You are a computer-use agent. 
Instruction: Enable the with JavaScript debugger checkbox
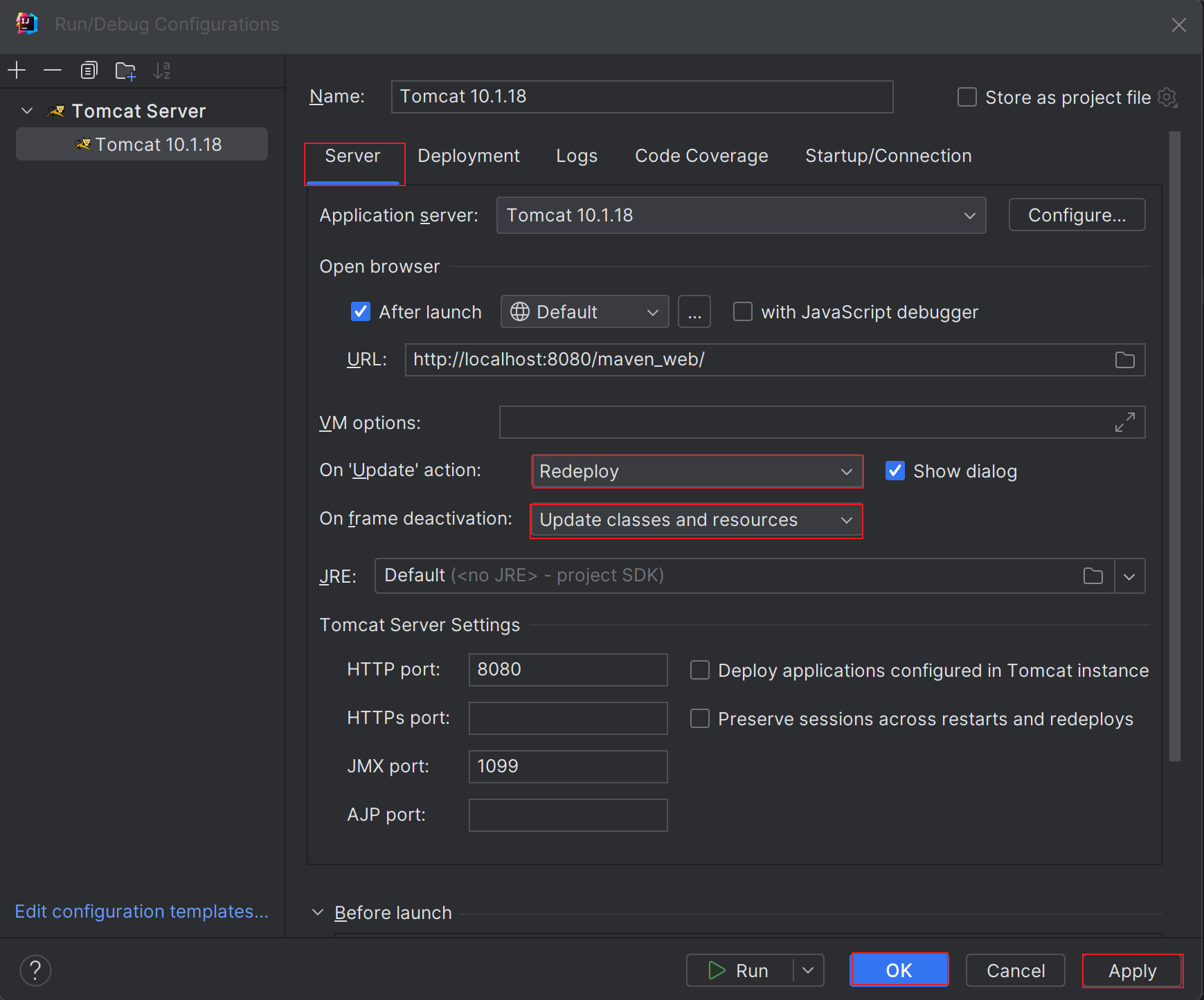coord(742,311)
